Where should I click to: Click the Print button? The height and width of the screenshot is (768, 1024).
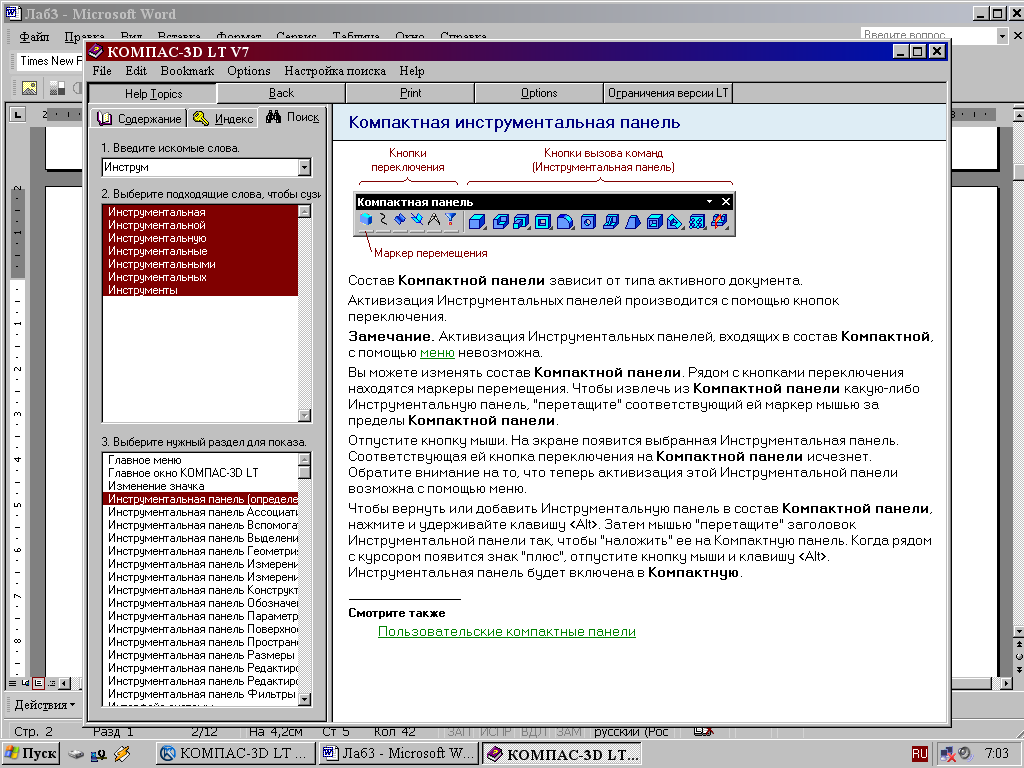pyautogui.click(x=410, y=93)
